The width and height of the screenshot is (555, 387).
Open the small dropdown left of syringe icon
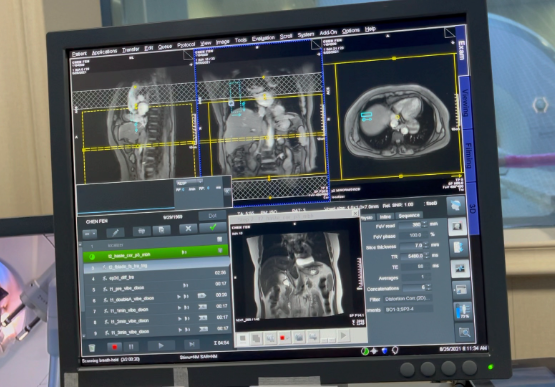[x=90, y=234]
